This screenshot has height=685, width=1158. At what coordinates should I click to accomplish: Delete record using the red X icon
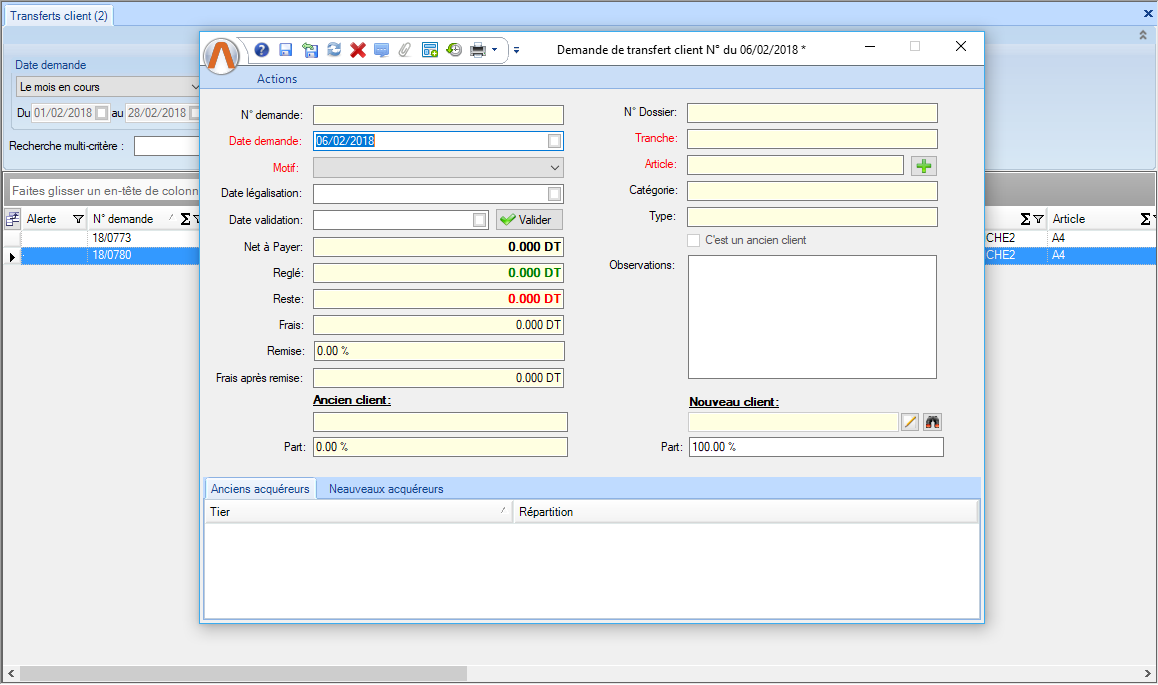pos(358,50)
